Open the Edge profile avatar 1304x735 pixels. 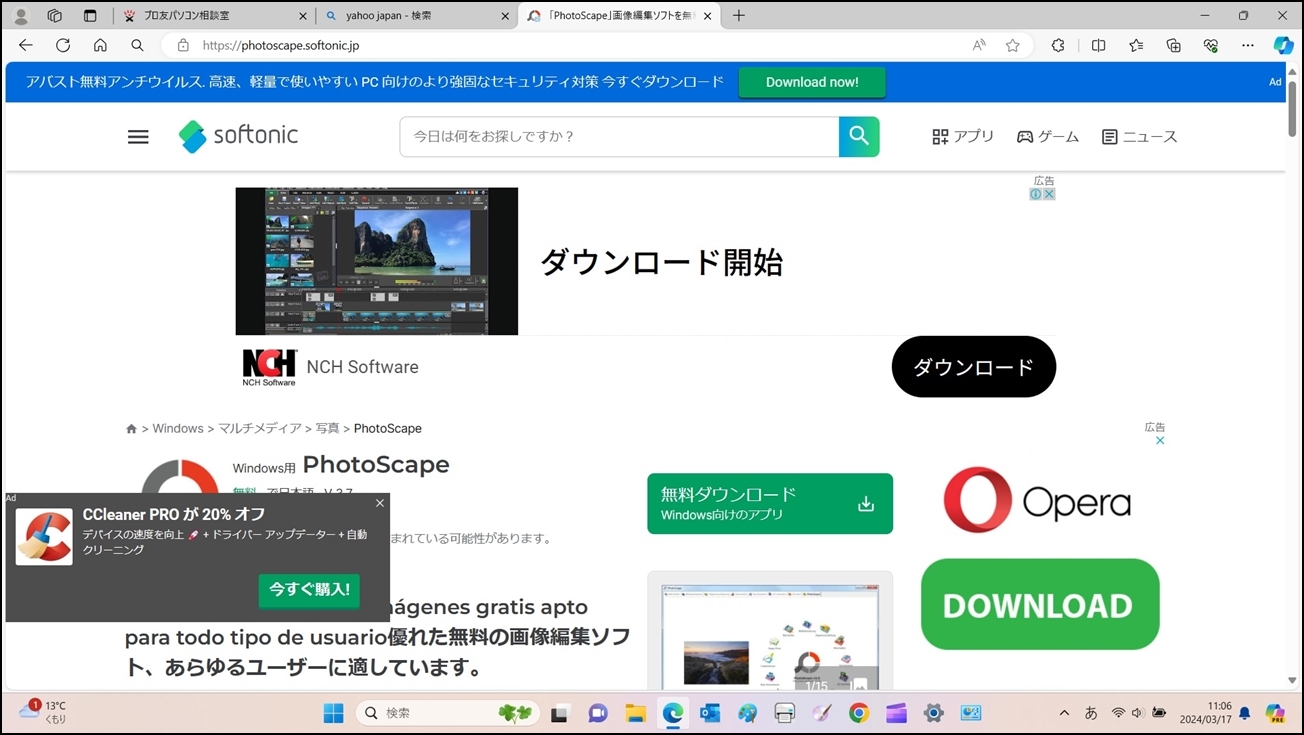click(21, 16)
